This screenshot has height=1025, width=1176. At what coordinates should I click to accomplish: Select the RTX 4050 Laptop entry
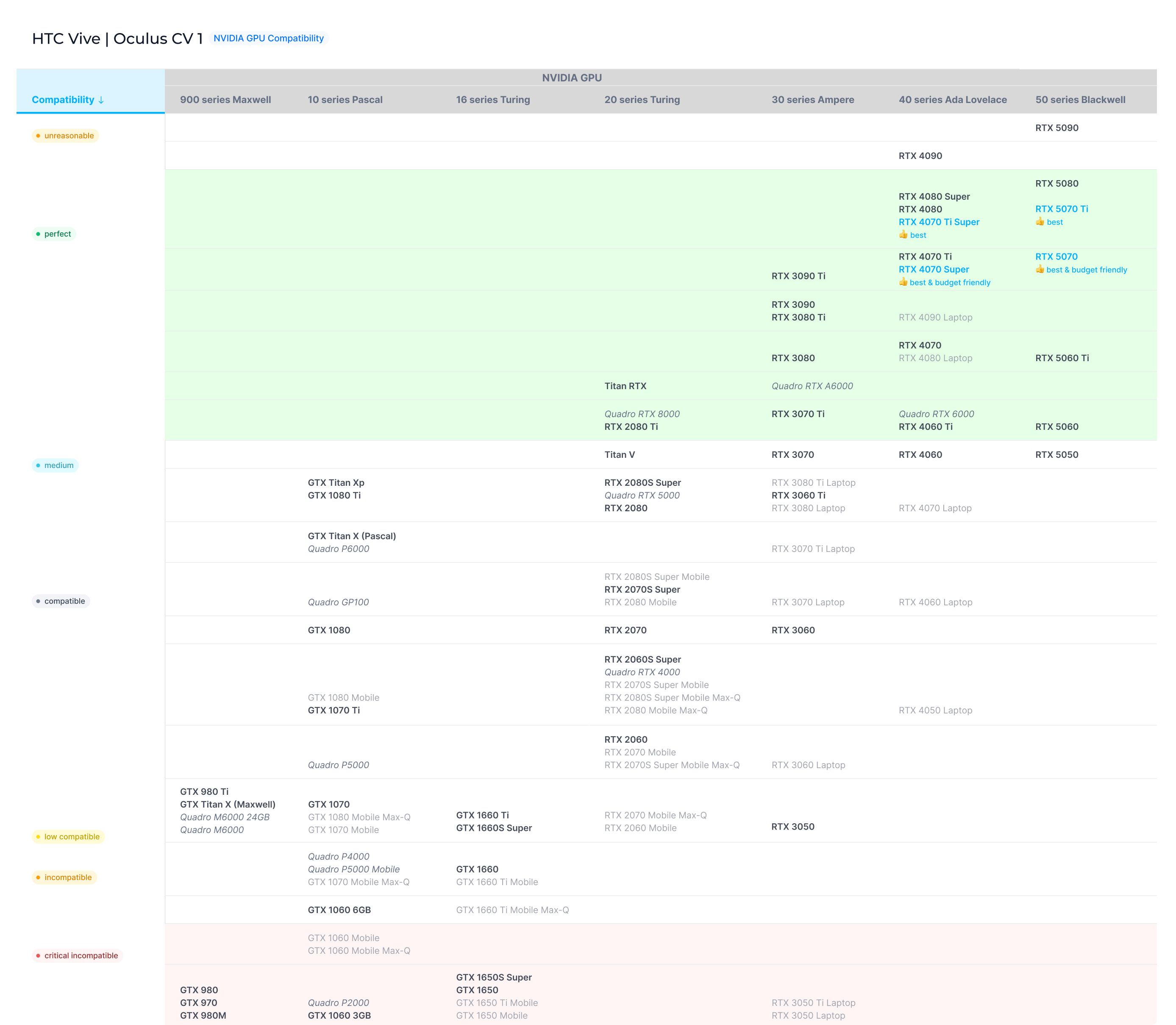935,710
